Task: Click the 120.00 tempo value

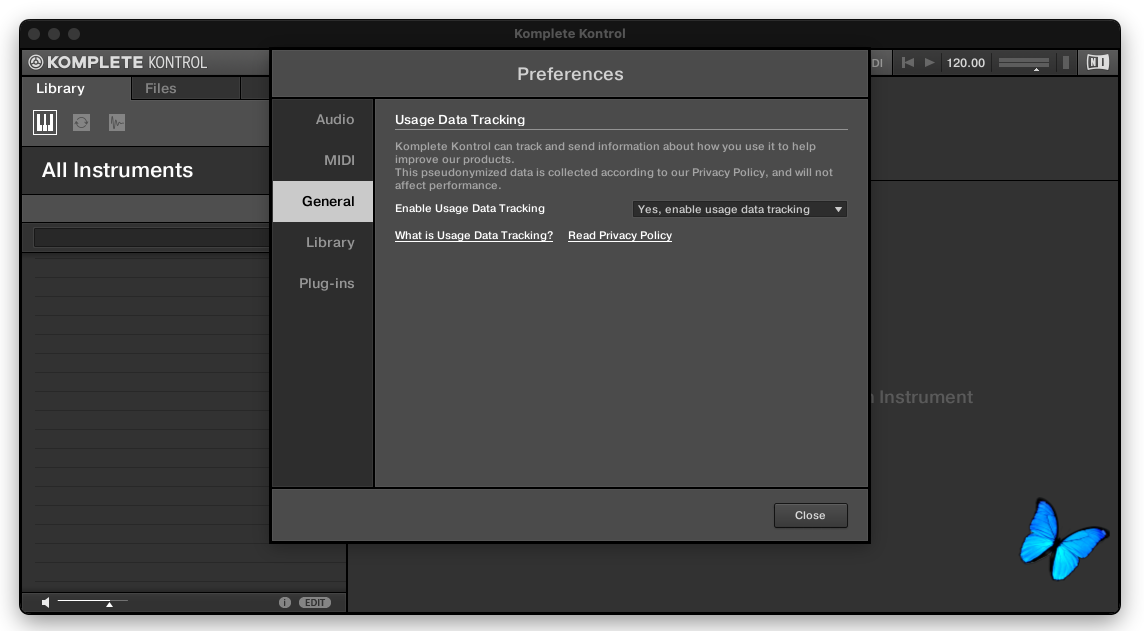Action: [x=966, y=63]
